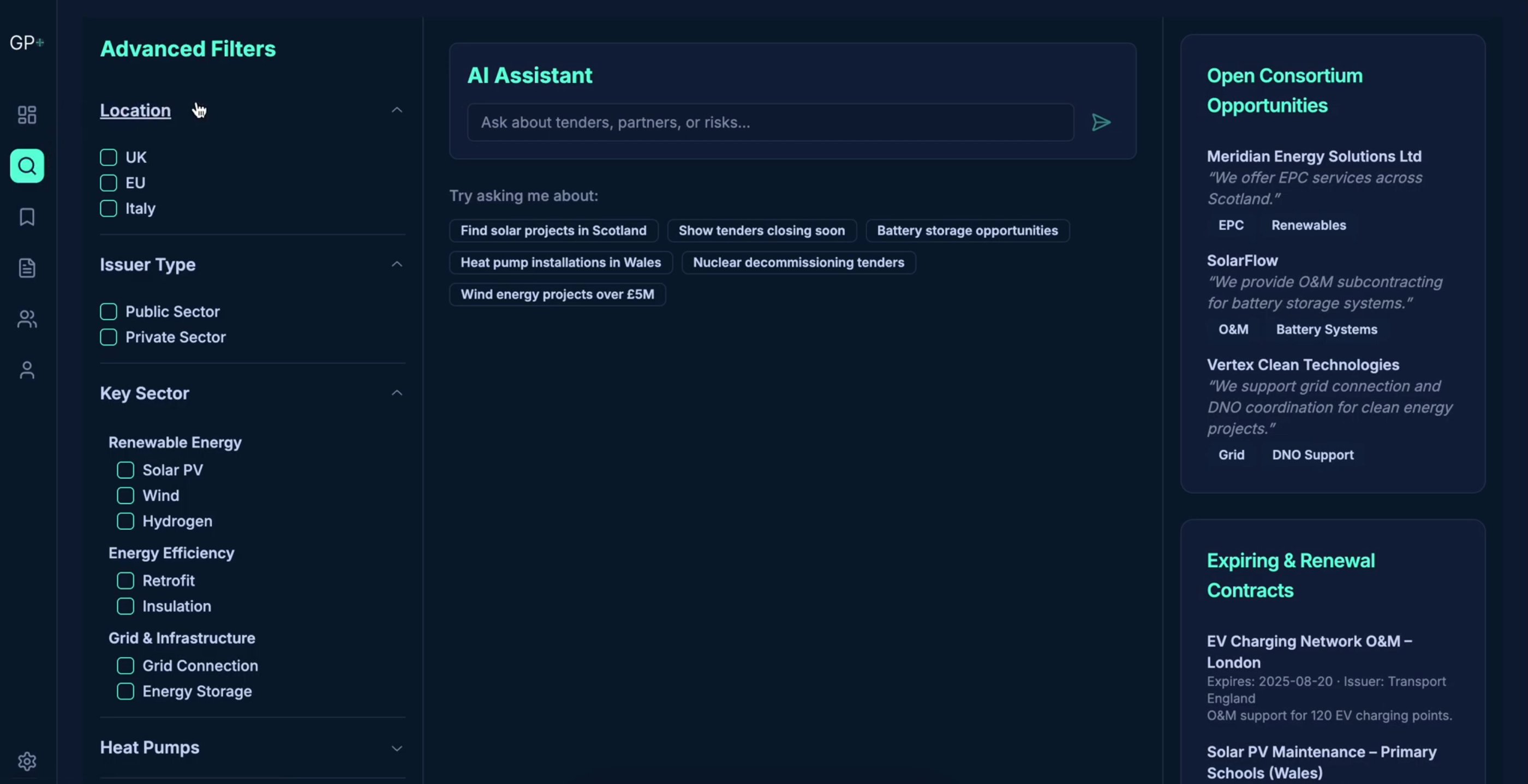Open the documents icon in sidebar
1528x784 pixels.
coord(27,268)
